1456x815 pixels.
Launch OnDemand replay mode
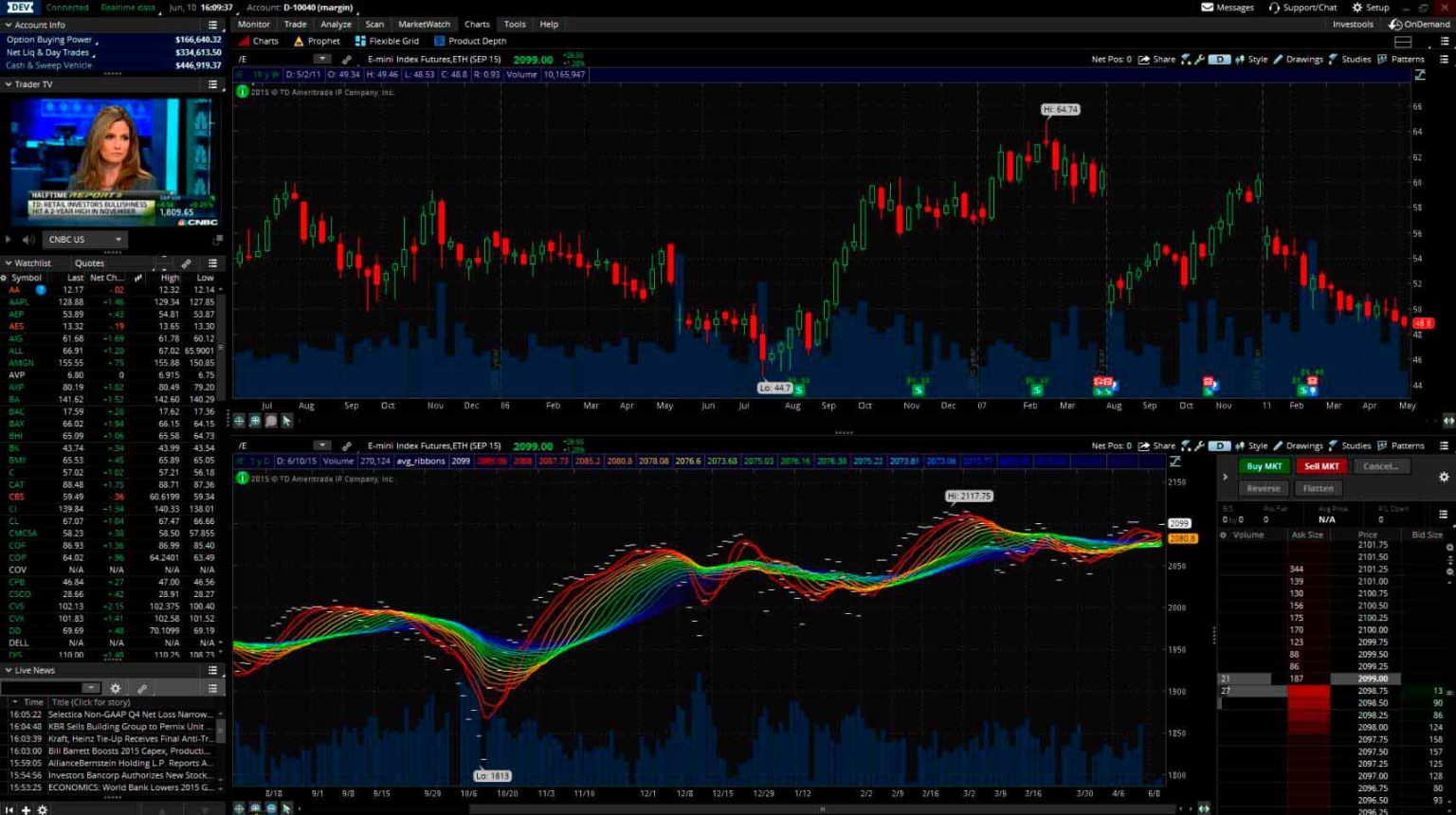(1419, 25)
